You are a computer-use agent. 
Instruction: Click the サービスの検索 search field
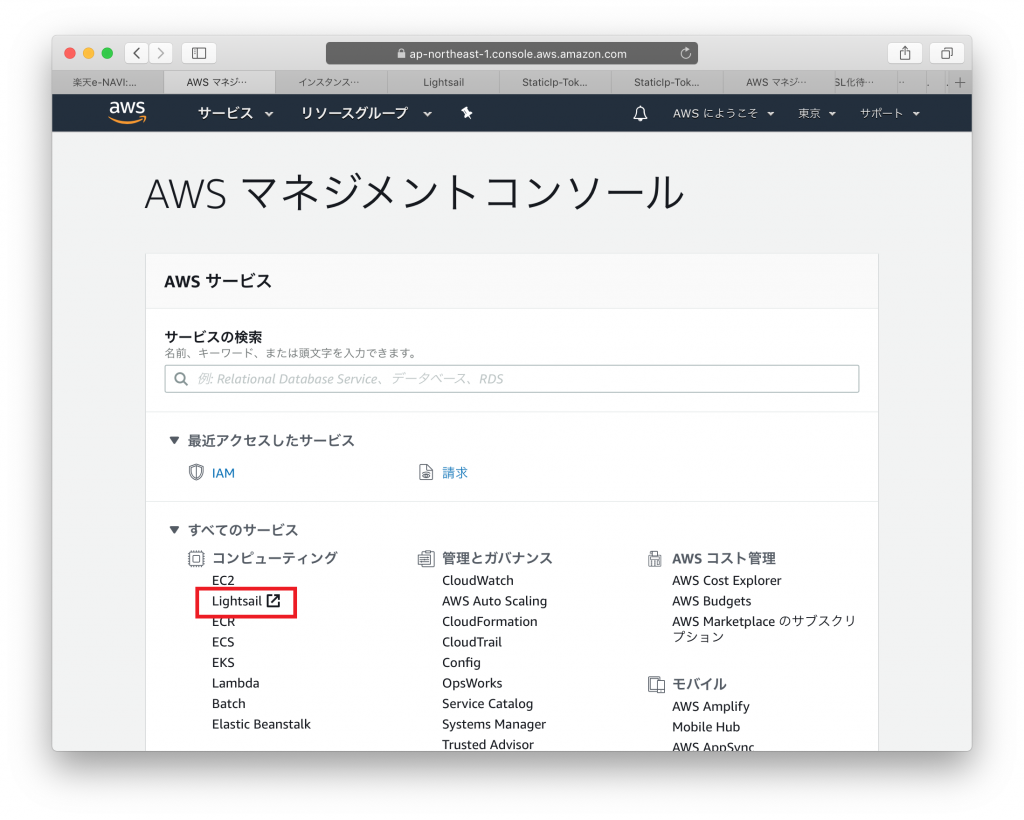click(x=511, y=379)
